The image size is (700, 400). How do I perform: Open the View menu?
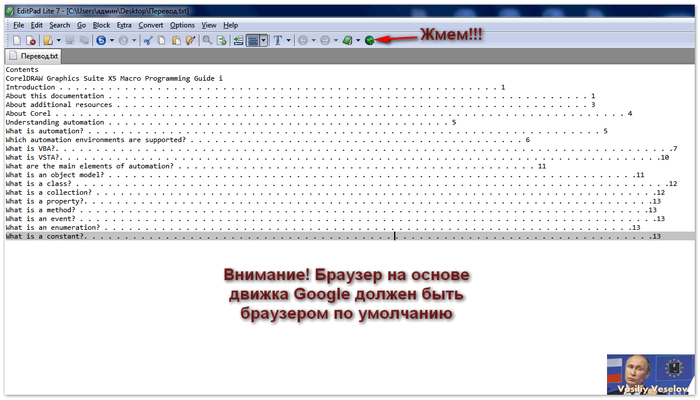[208, 25]
